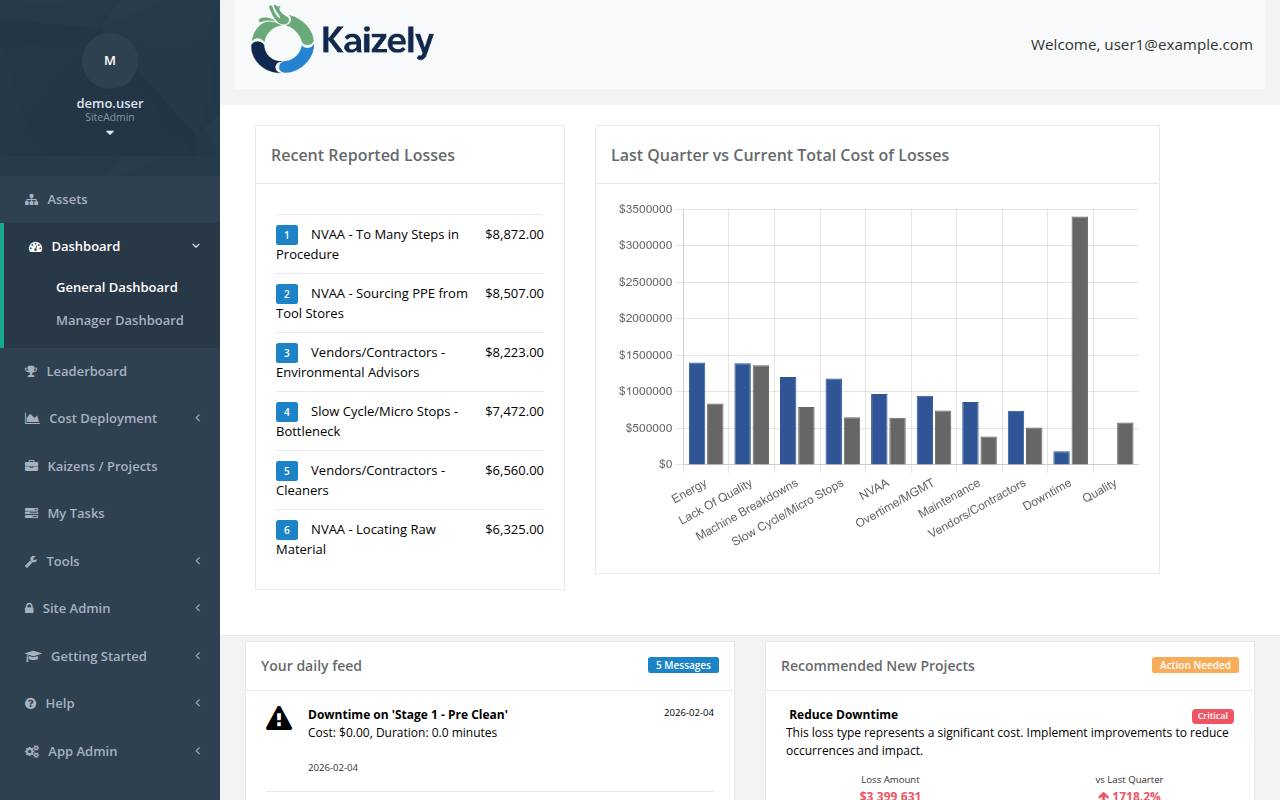
Task: Switch to the Manager Dashboard
Action: [119, 320]
